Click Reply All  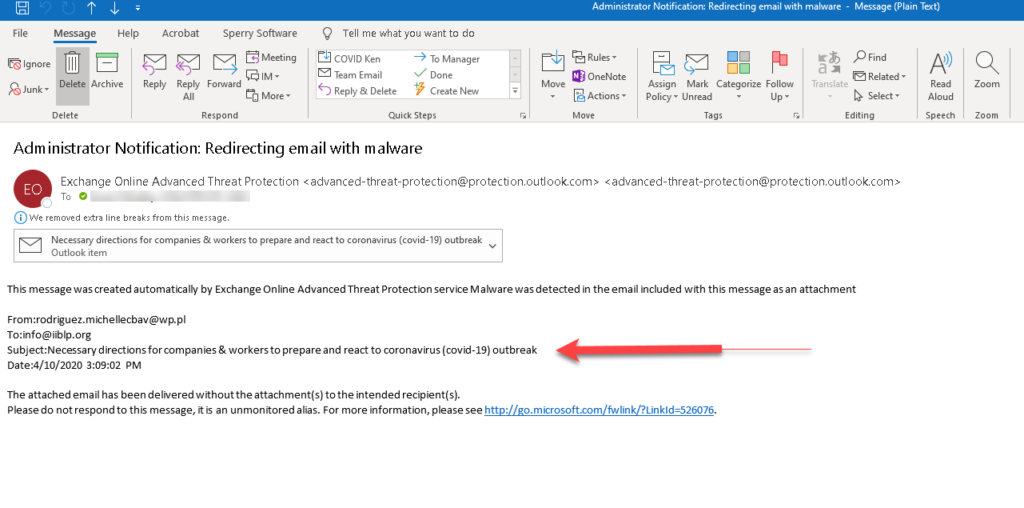188,76
